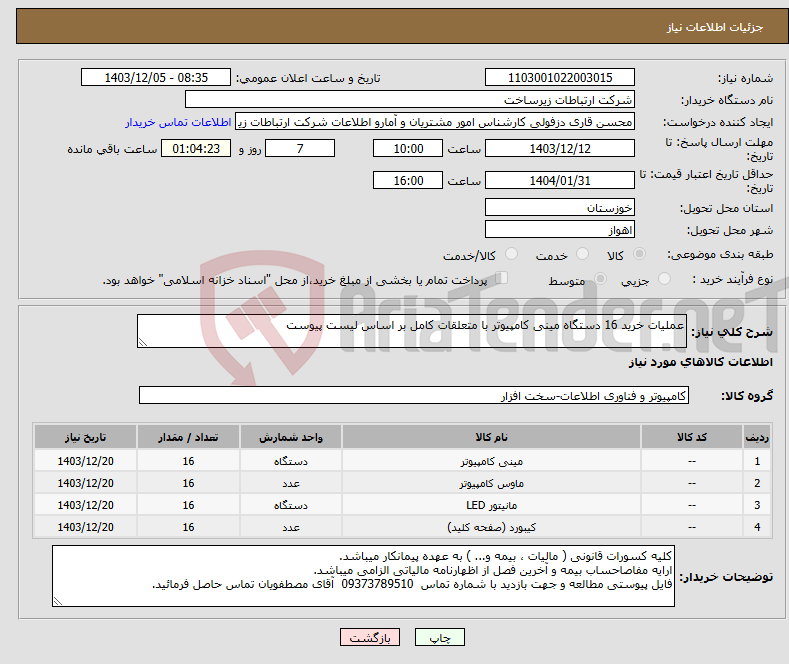
Task: Click the نام کالا column header
Action: point(491,437)
